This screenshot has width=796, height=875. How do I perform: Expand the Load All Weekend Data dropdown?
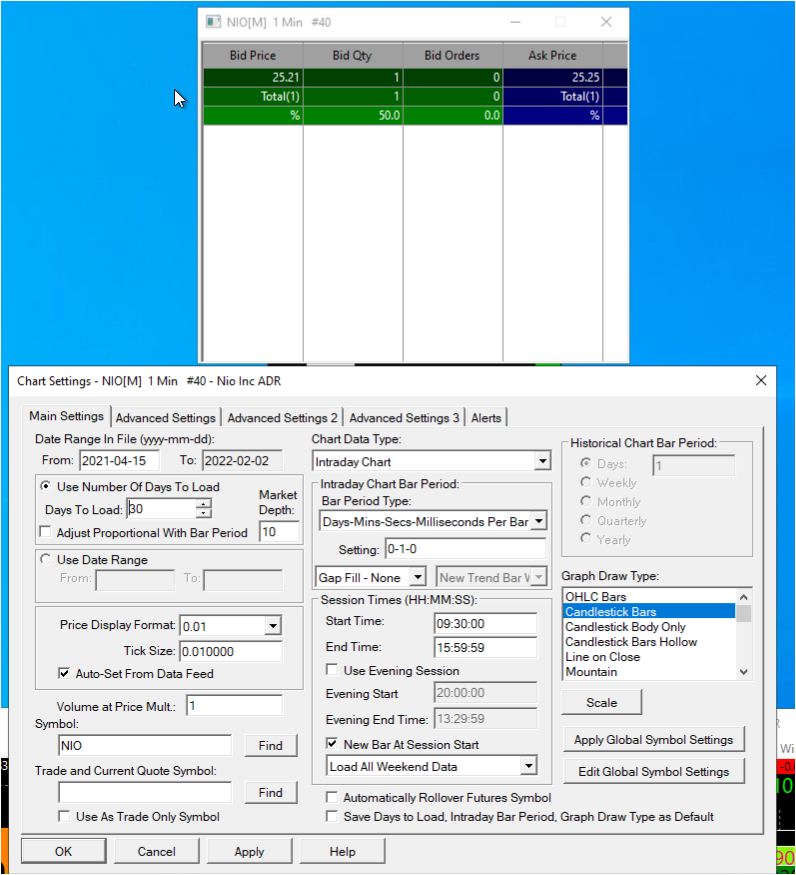(528, 766)
